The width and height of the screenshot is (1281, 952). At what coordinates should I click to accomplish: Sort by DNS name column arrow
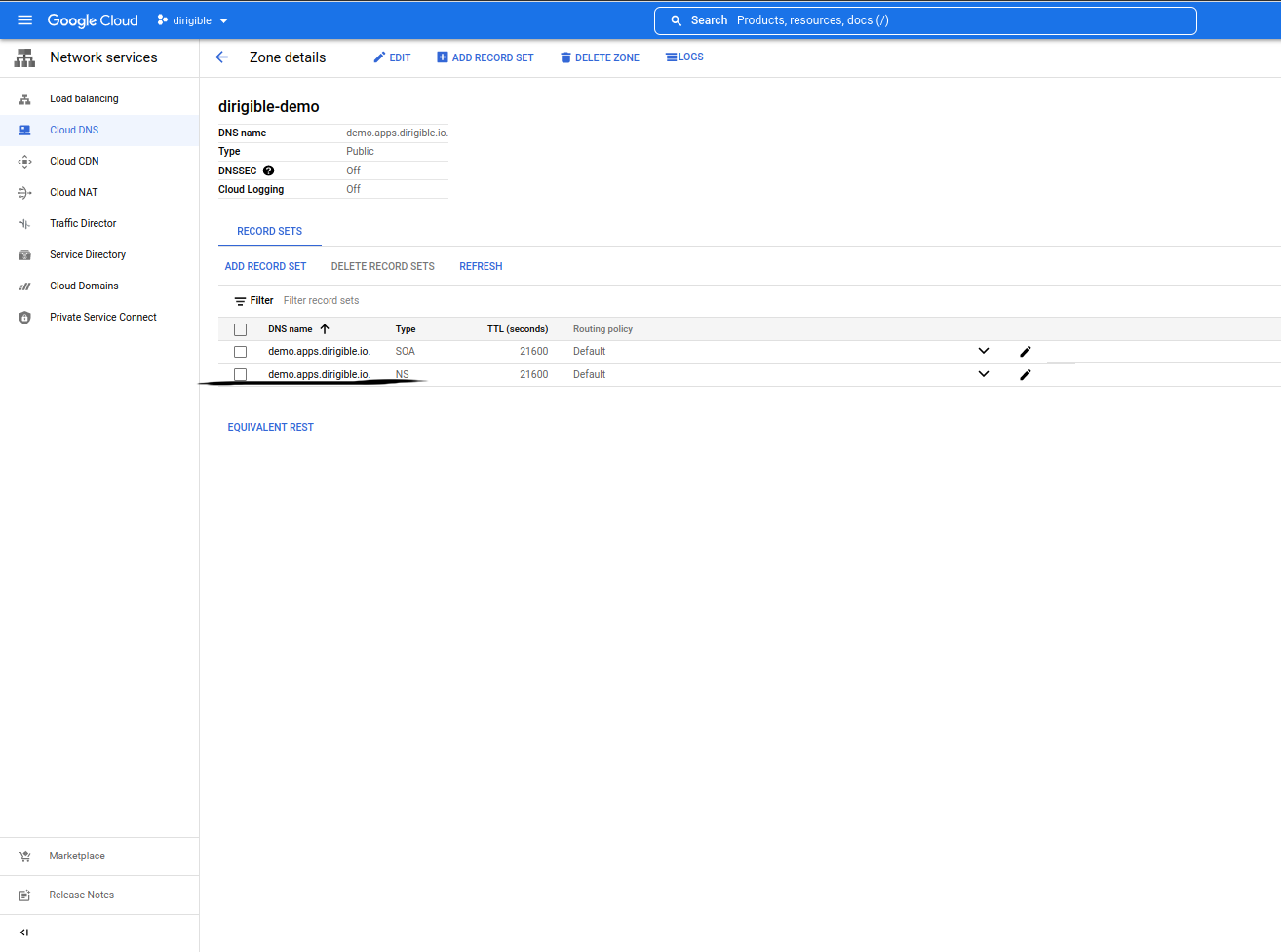[325, 329]
